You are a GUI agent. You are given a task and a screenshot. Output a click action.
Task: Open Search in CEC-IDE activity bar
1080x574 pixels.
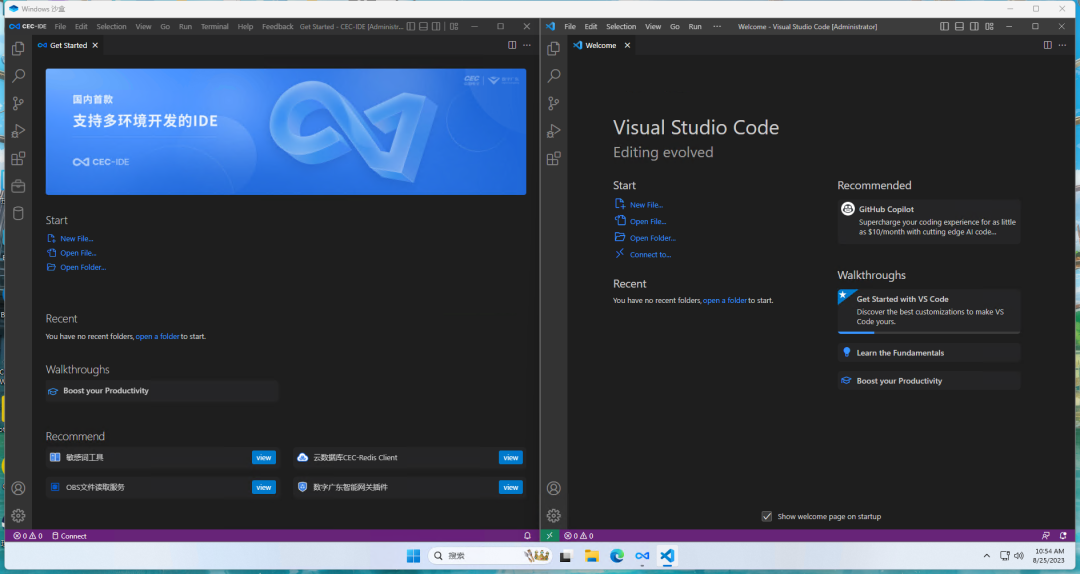coord(19,76)
